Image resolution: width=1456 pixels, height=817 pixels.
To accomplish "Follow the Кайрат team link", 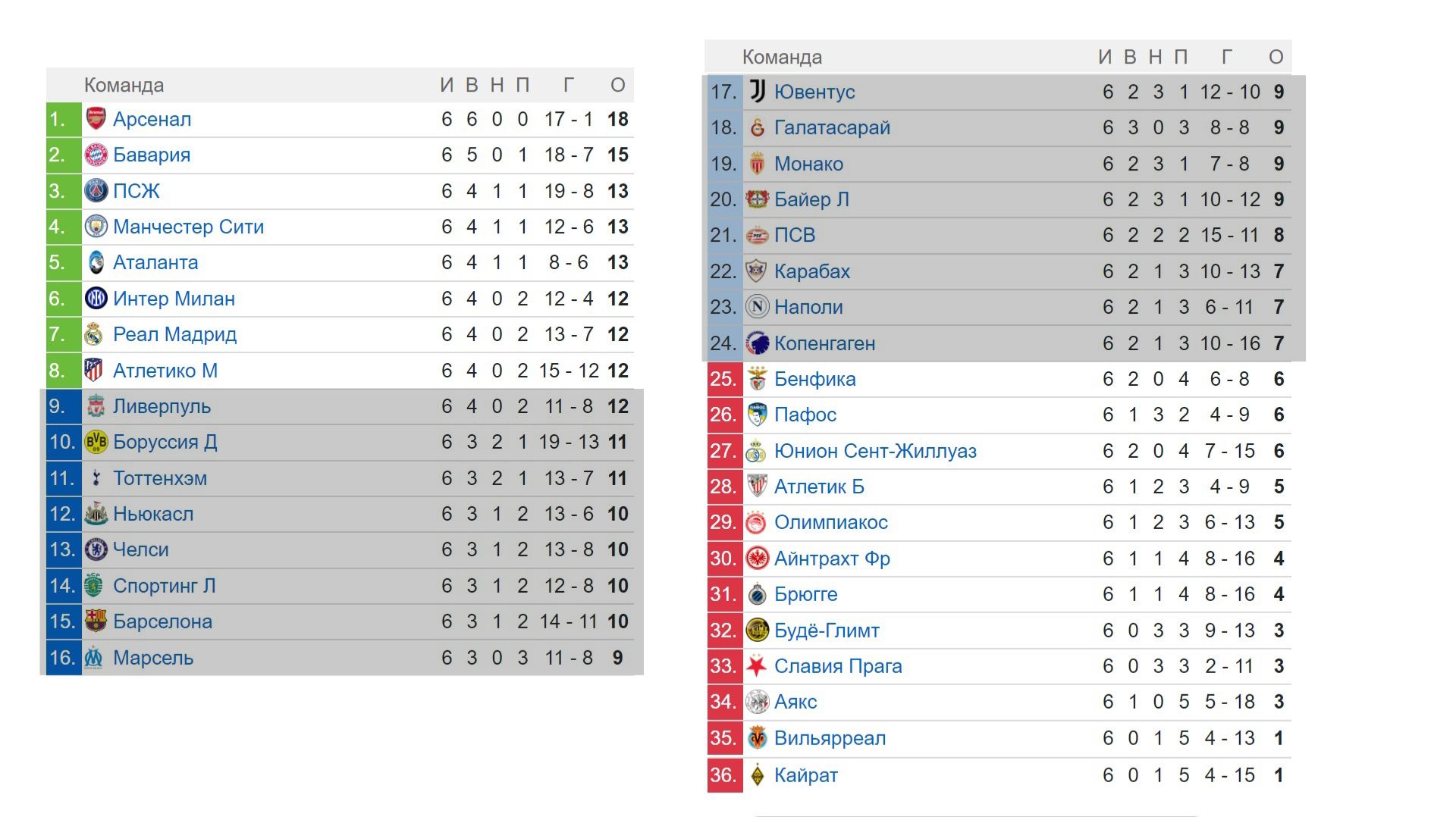I will [x=805, y=775].
